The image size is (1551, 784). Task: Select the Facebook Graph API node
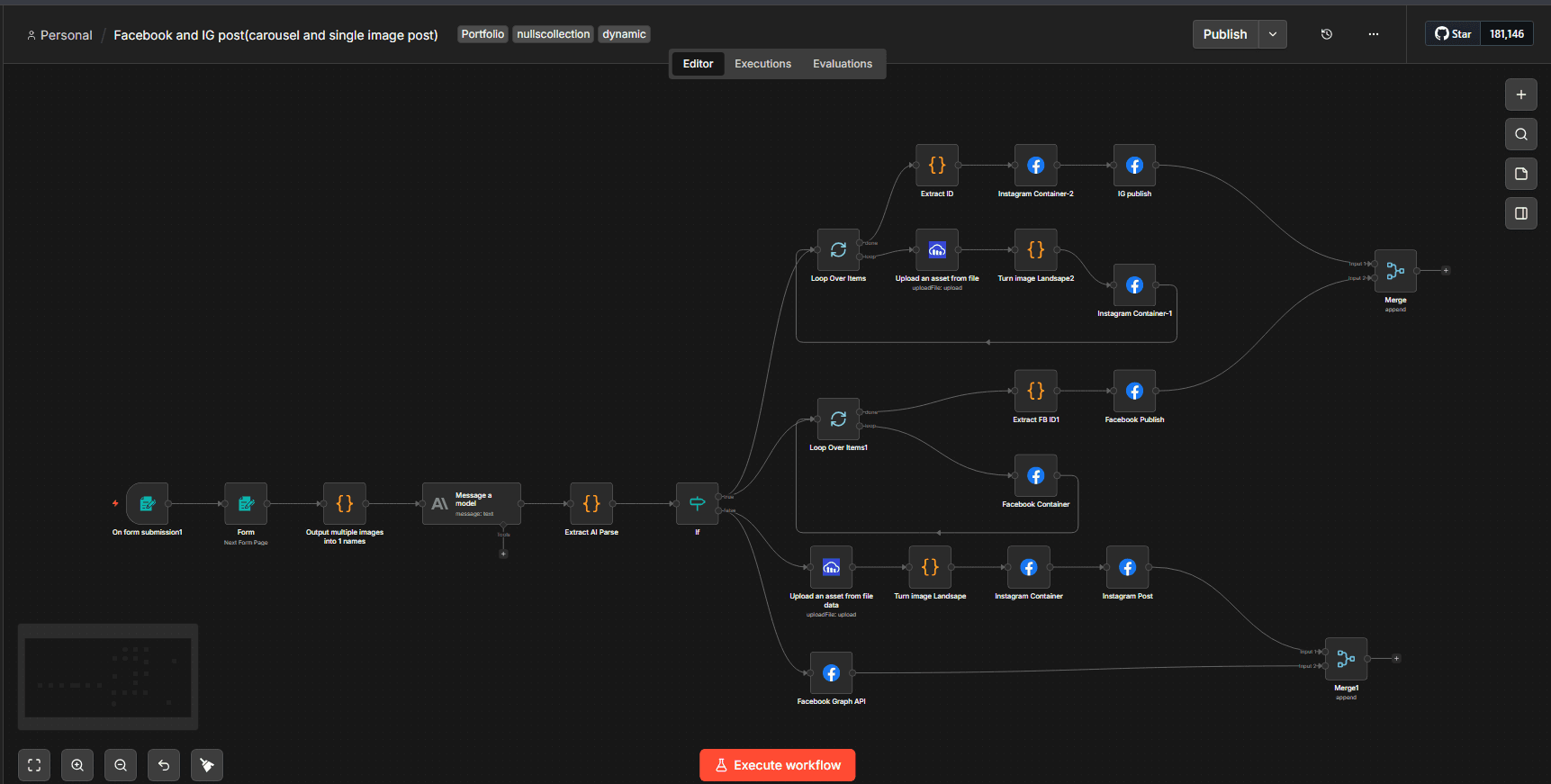pyautogui.click(x=832, y=673)
